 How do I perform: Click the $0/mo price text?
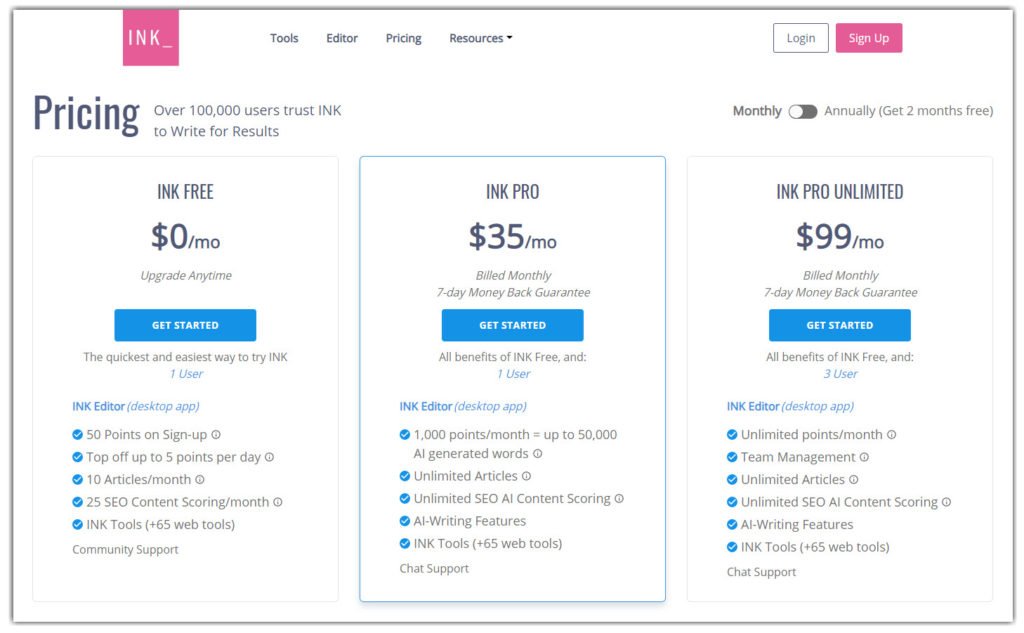(x=185, y=236)
